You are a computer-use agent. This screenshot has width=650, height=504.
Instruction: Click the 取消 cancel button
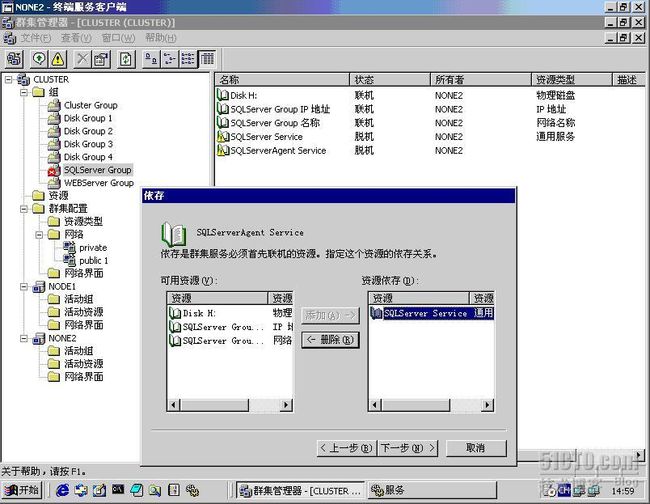point(476,448)
